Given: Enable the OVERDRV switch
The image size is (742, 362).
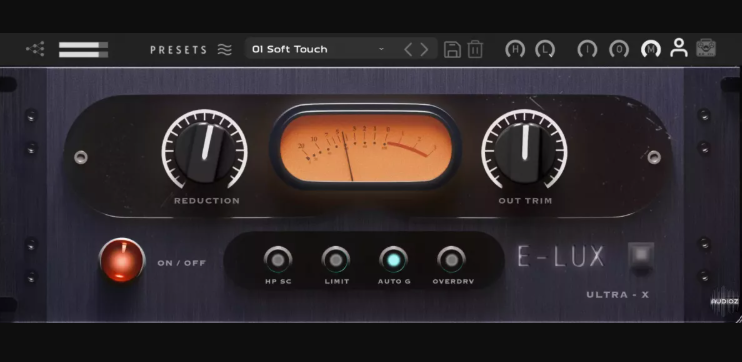Looking at the screenshot, I should (451, 259).
